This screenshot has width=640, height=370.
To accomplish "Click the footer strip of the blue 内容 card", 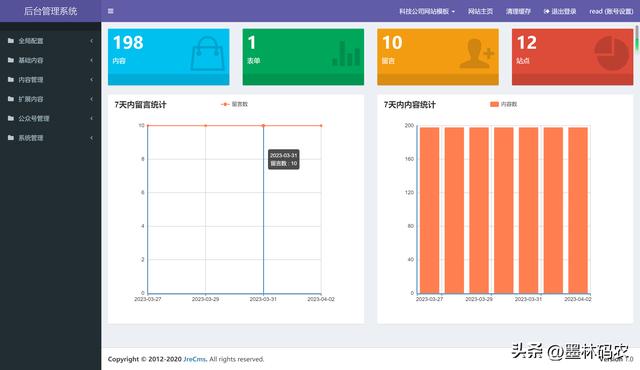I will point(169,79).
